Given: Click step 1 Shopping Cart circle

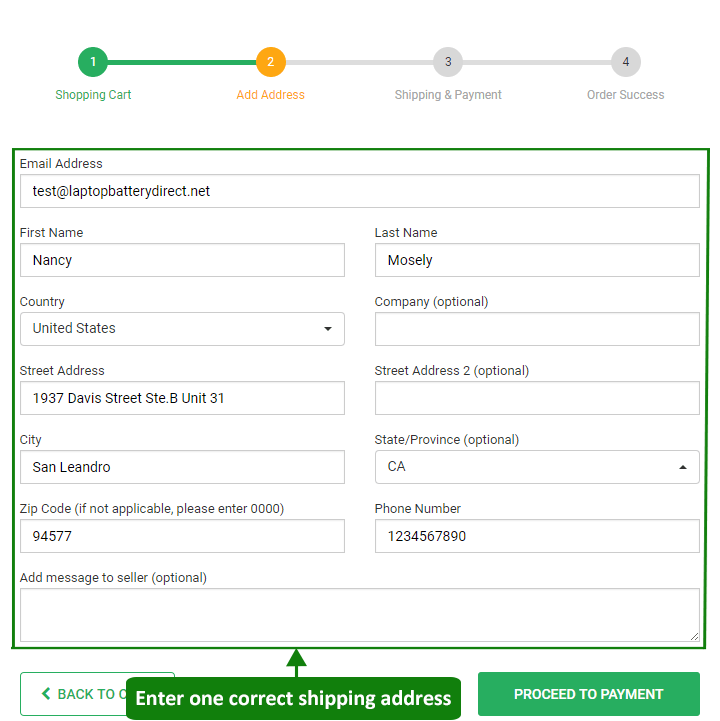Looking at the screenshot, I should click(93, 62).
